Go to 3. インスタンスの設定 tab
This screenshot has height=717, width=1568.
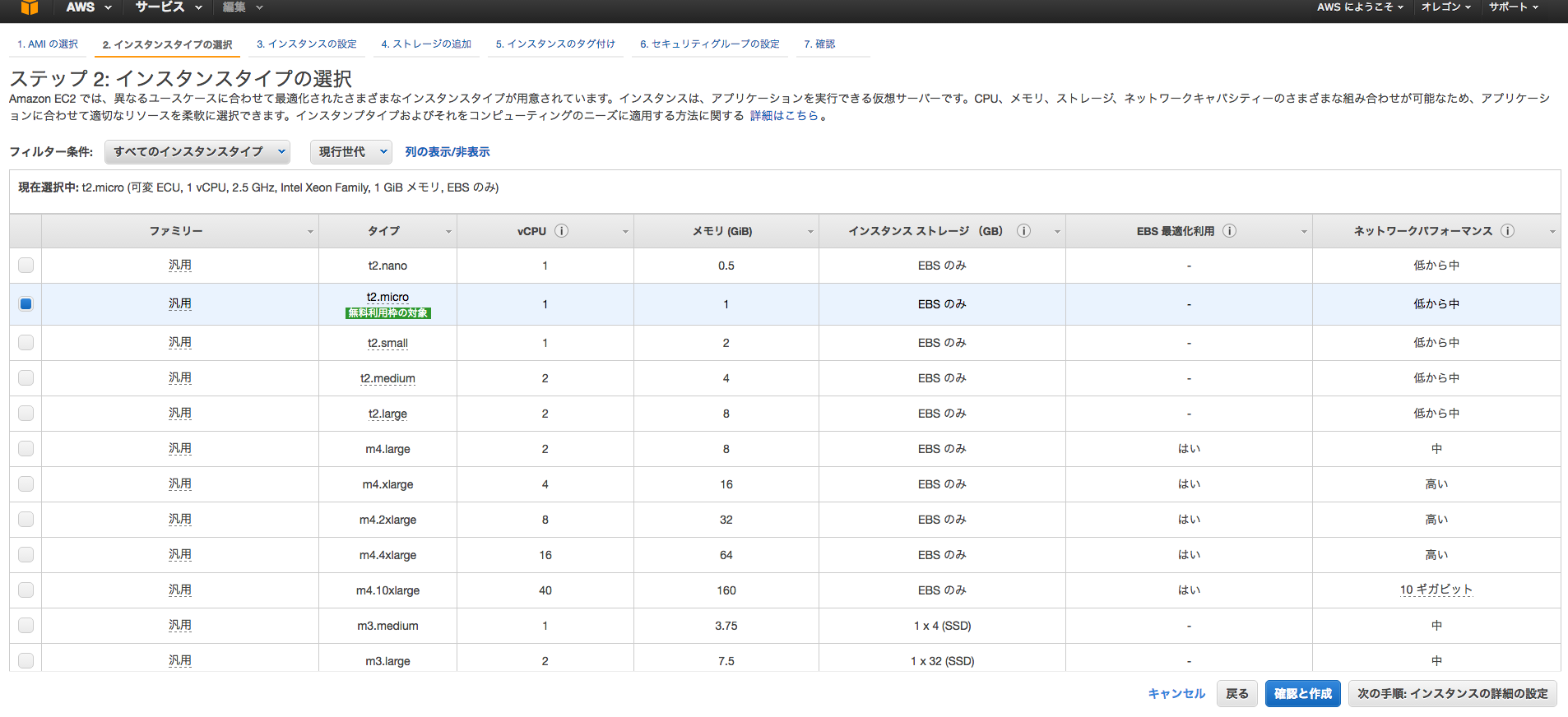pos(307,44)
